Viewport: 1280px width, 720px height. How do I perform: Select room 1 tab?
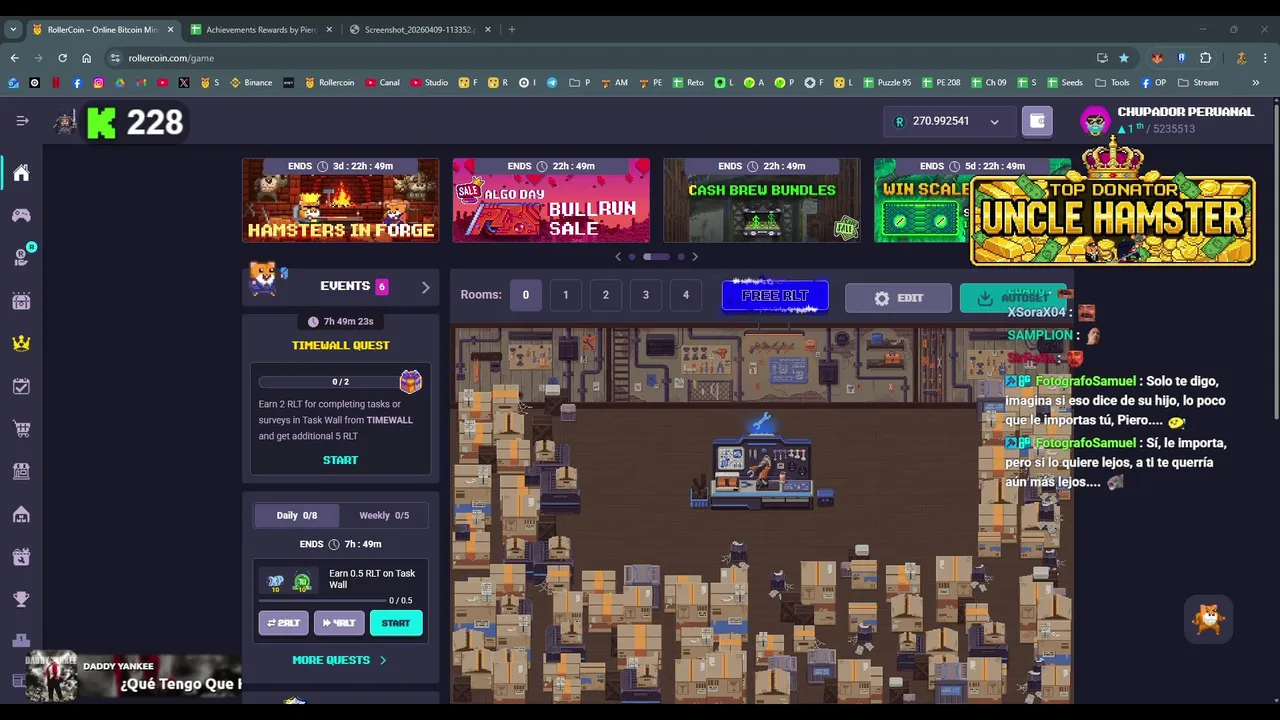click(565, 295)
